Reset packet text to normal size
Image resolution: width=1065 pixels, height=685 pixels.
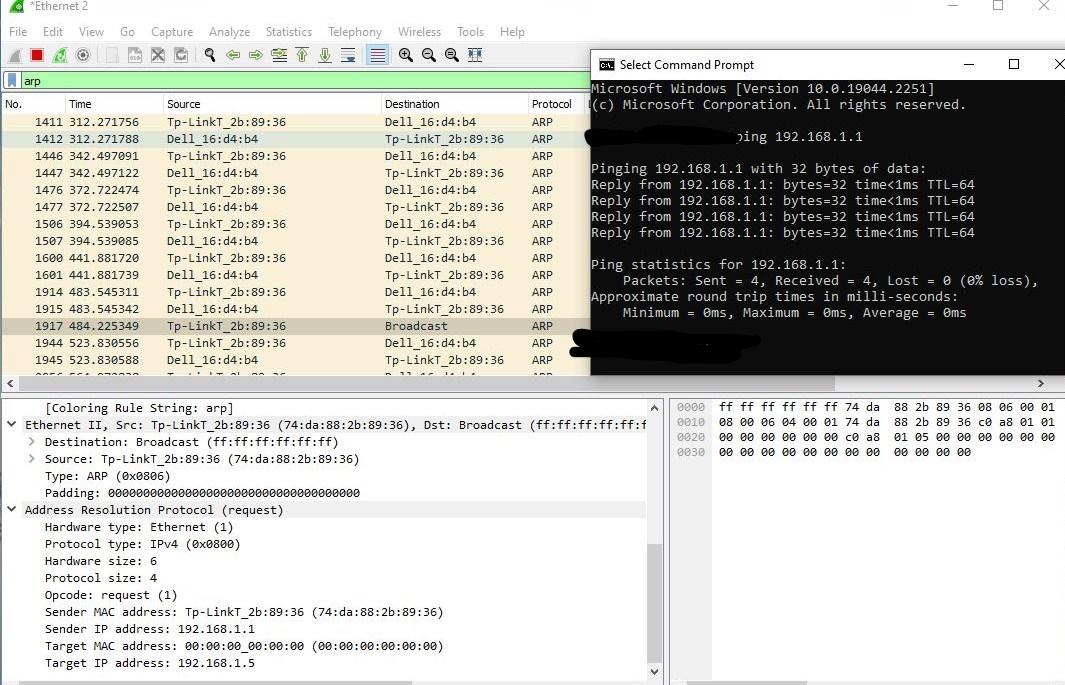(452, 56)
